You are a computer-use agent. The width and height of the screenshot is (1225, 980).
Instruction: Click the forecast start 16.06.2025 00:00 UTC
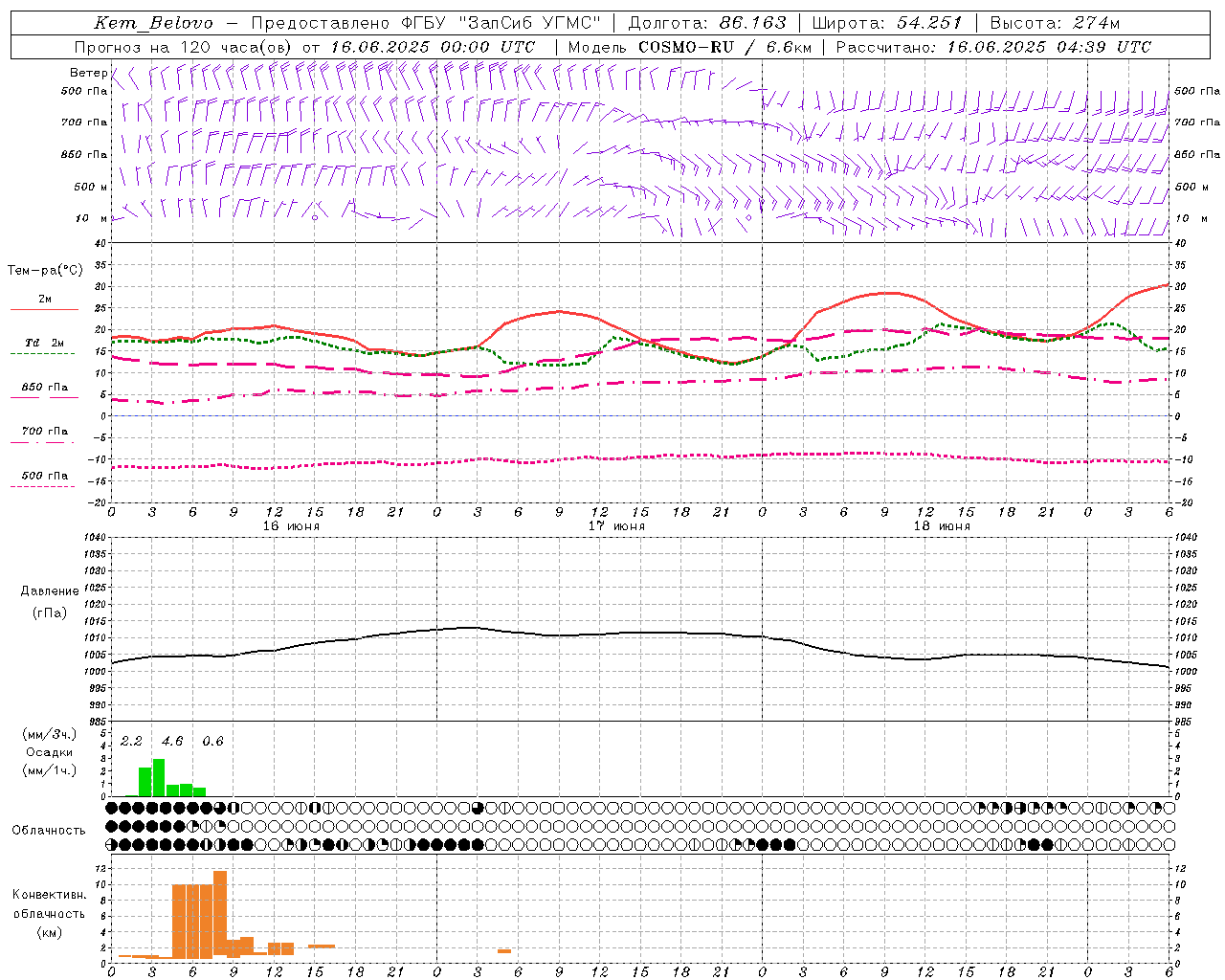pyautogui.click(x=433, y=47)
